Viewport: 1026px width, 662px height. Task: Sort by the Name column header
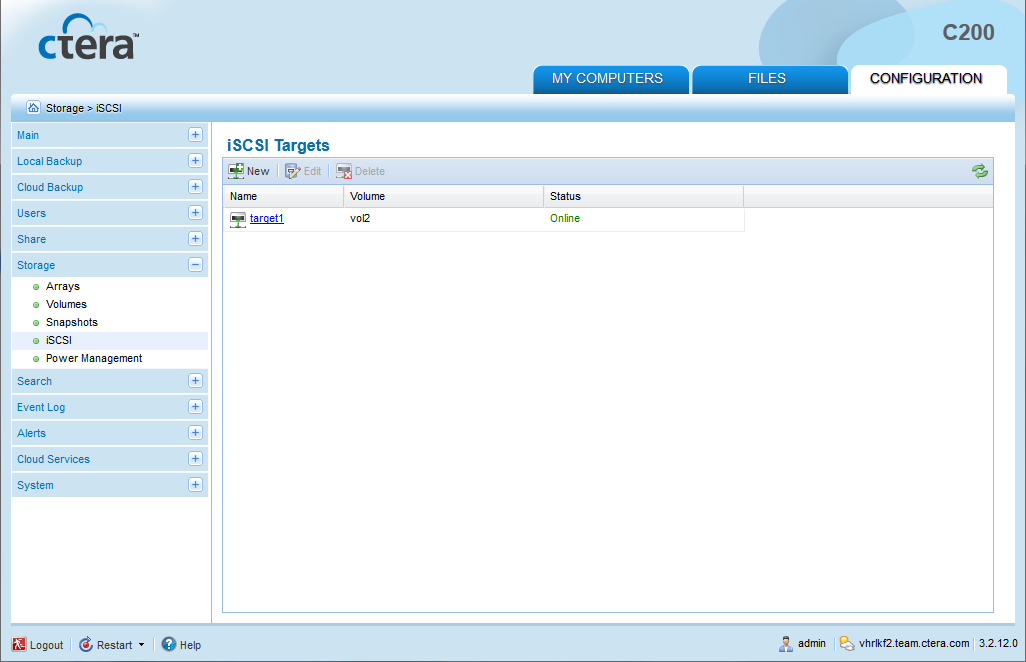tap(283, 196)
